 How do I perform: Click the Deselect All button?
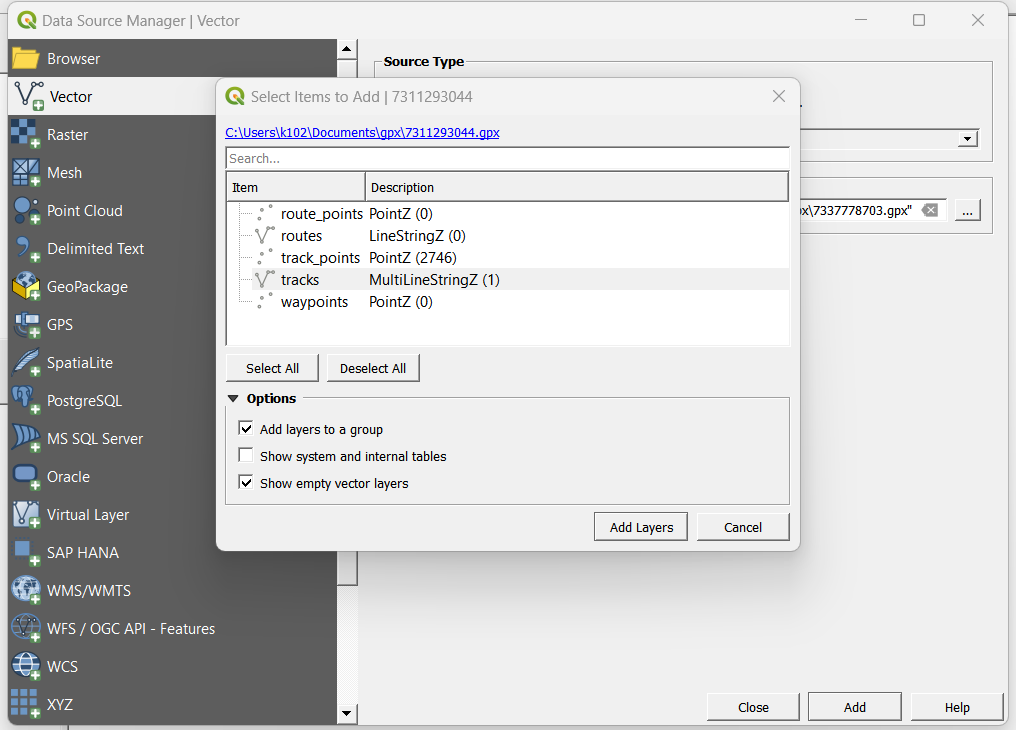click(373, 368)
